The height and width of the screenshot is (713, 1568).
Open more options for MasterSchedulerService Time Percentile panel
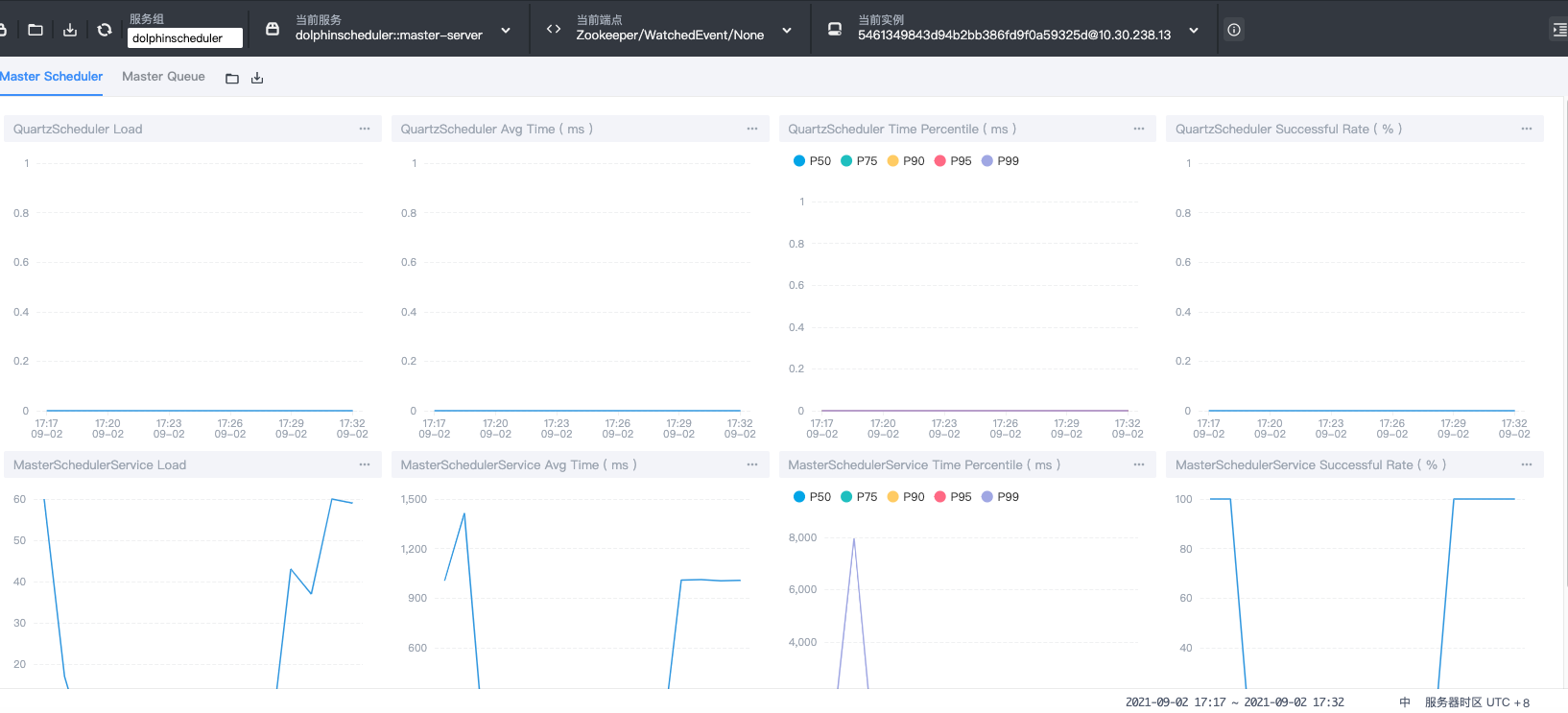coord(1139,464)
